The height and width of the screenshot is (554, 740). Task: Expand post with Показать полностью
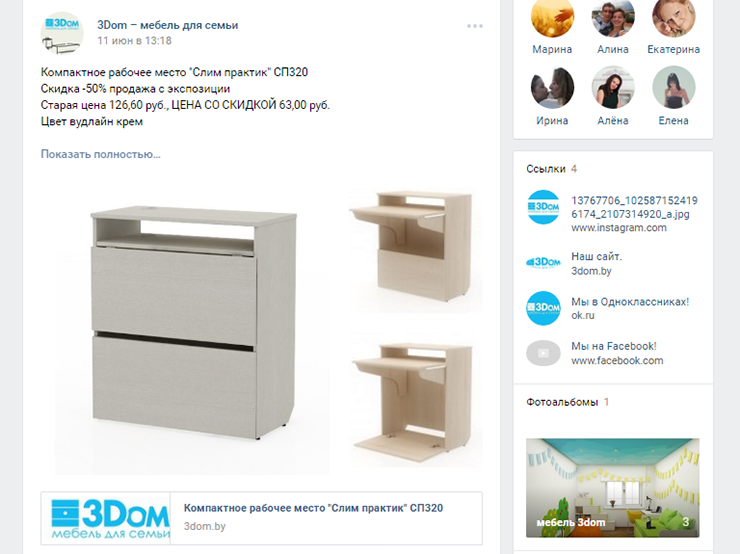tap(101, 154)
